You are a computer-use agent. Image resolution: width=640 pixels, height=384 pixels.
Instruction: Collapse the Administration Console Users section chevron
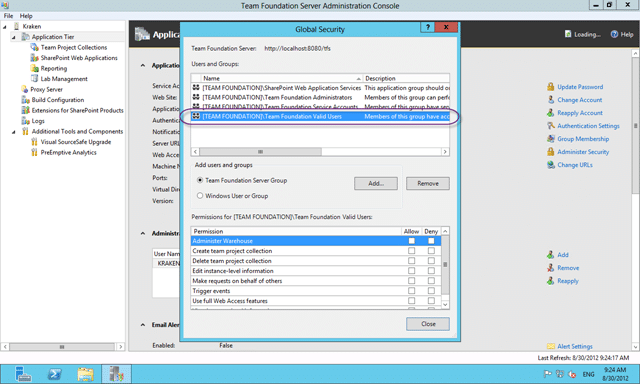point(143,233)
